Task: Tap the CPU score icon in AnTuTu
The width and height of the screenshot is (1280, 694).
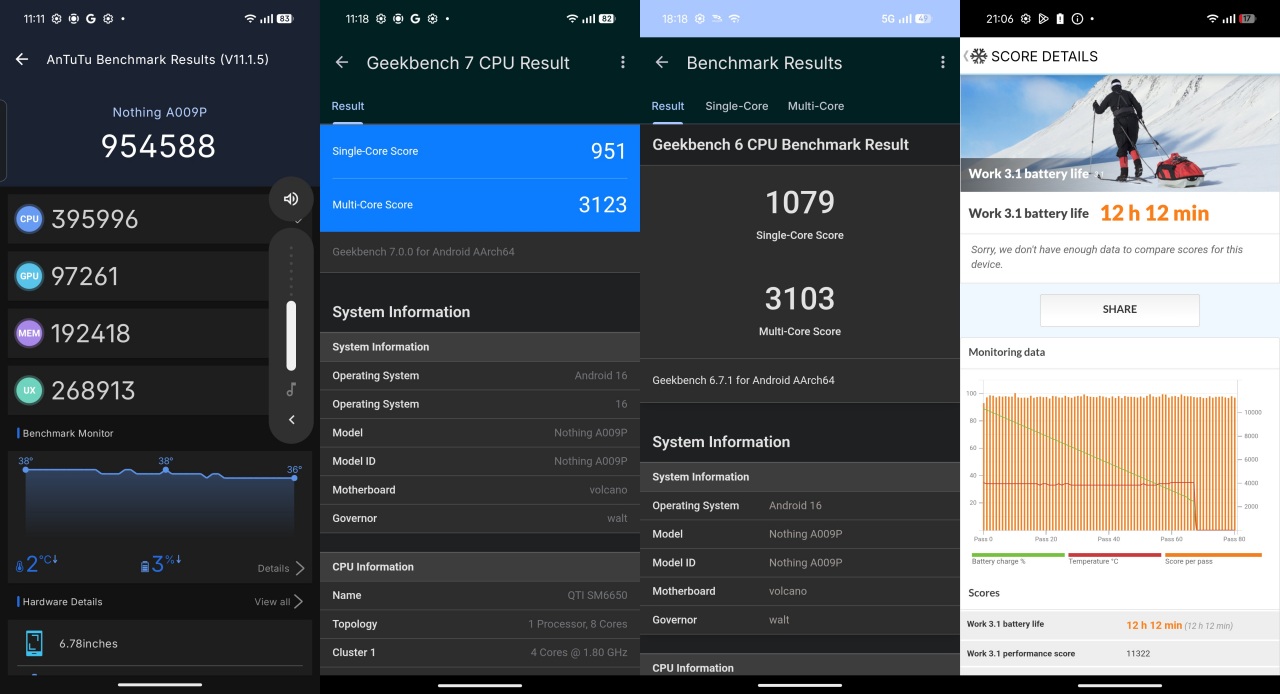Action: (29, 219)
